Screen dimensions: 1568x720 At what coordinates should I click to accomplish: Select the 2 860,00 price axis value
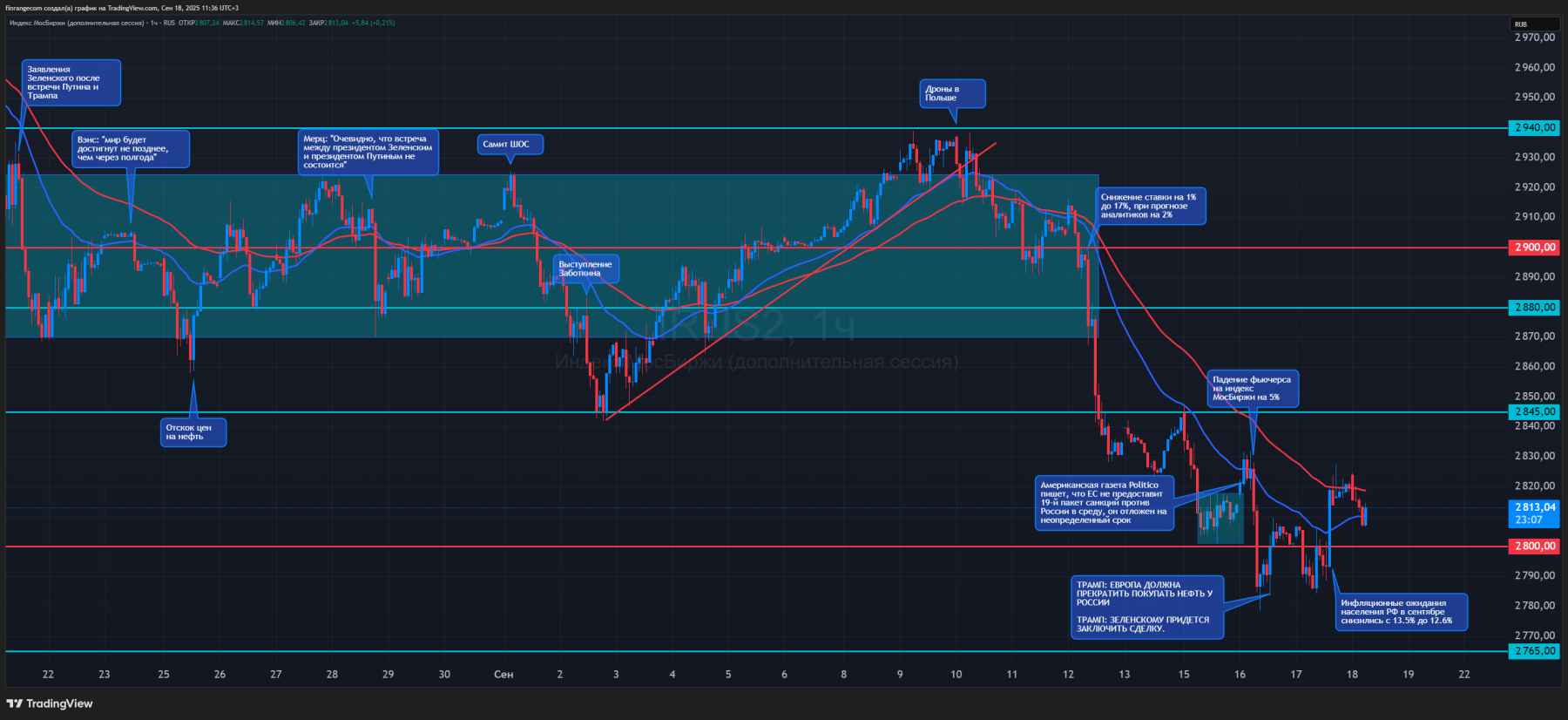(1535, 367)
